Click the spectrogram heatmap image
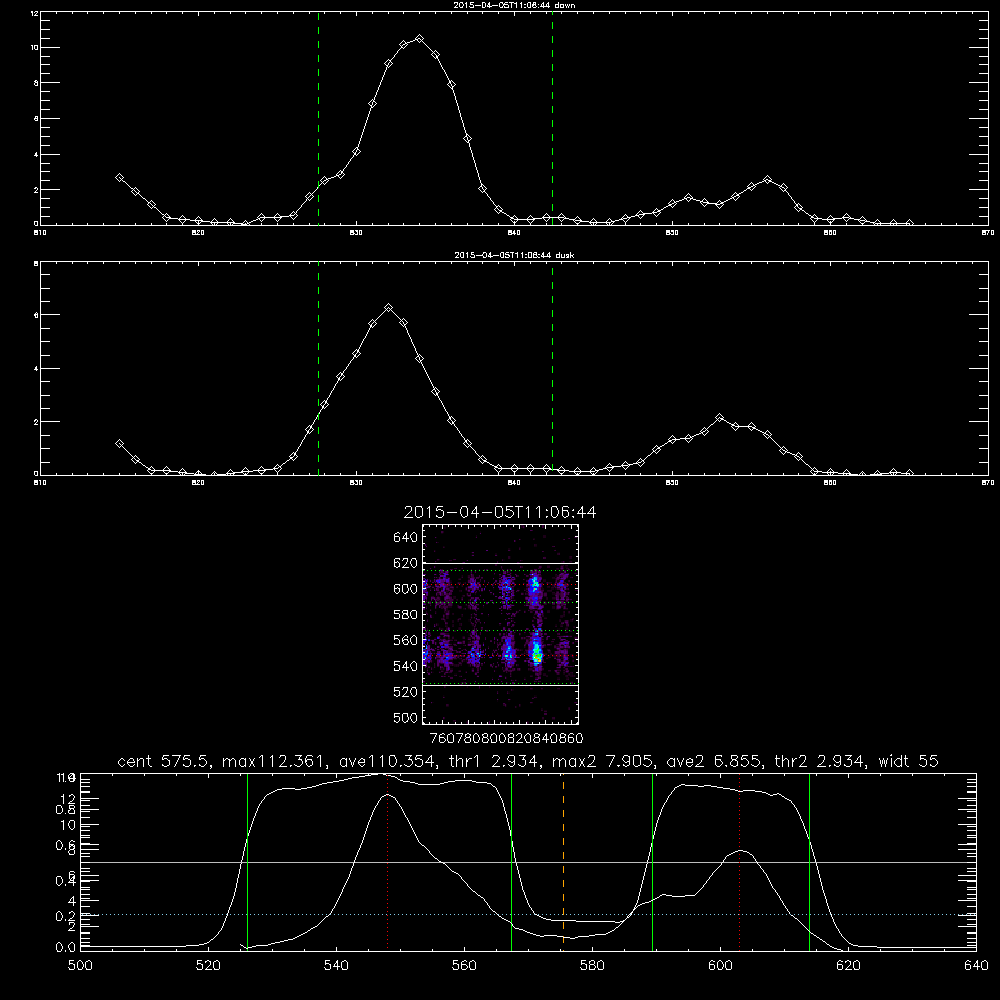The image size is (1000, 1000). (x=500, y=624)
